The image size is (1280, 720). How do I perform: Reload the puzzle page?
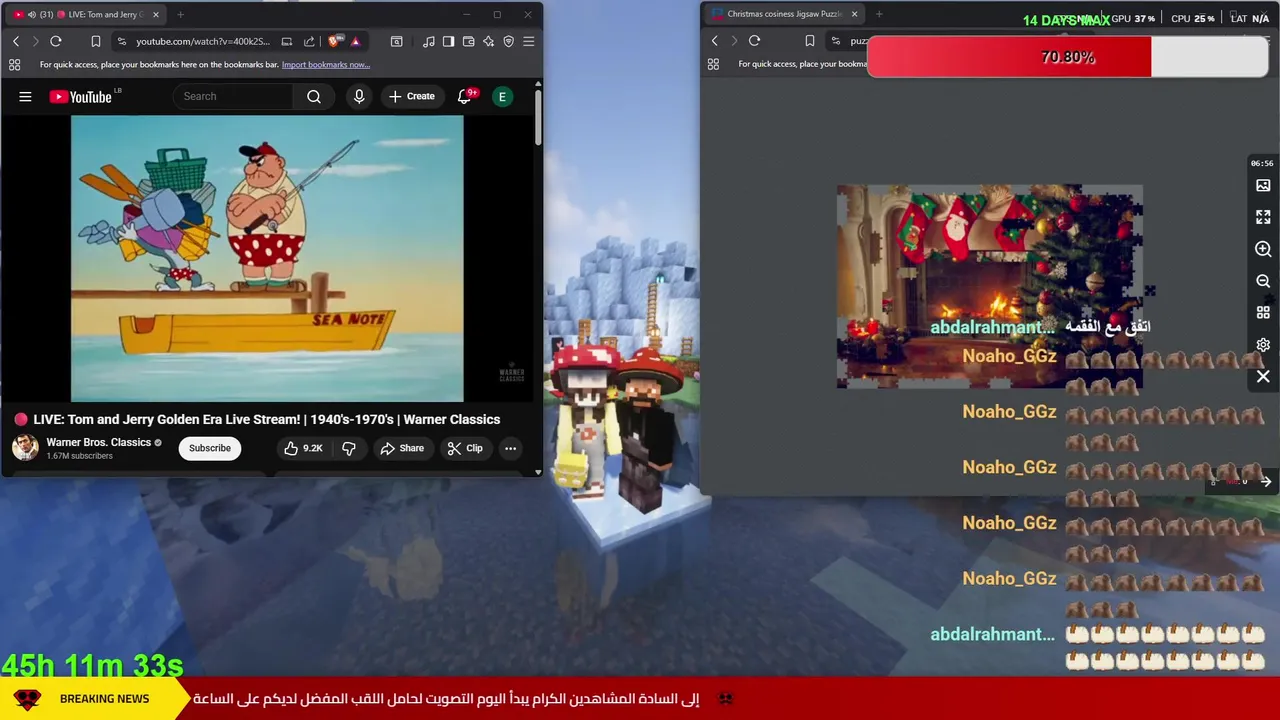pyautogui.click(x=755, y=41)
